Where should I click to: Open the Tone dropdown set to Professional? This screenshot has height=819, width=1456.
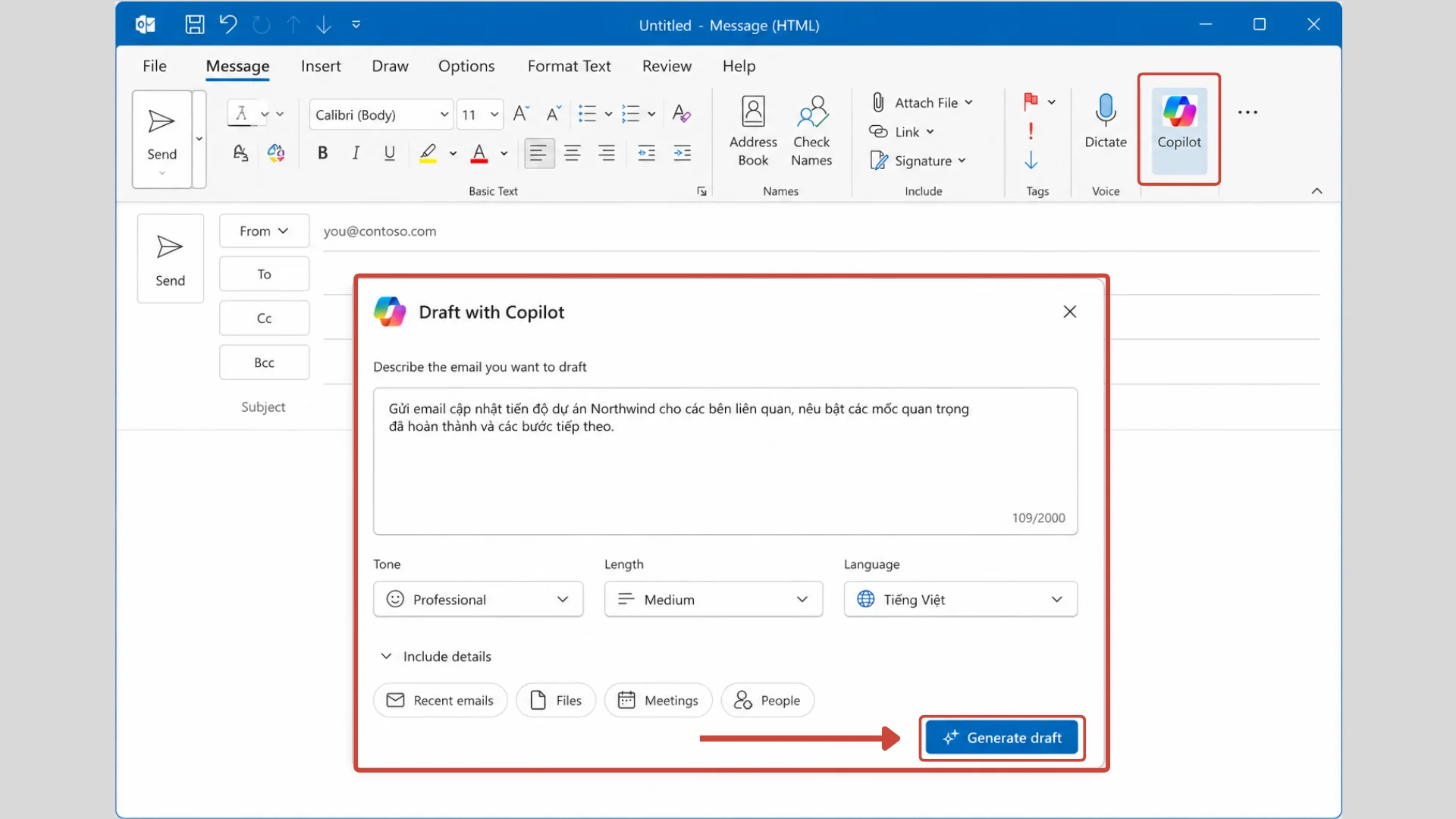tap(478, 599)
